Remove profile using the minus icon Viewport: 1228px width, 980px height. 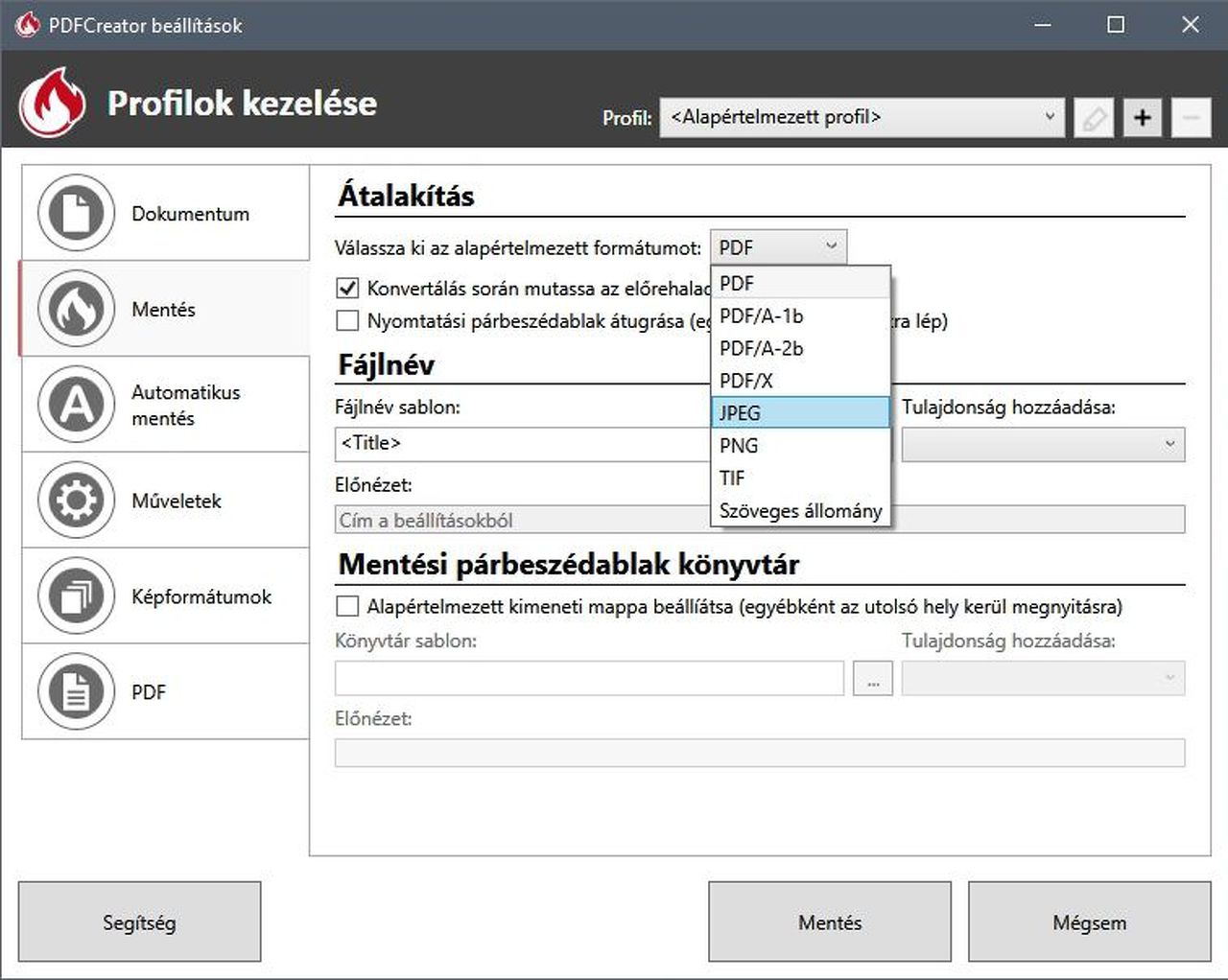pos(1191,118)
